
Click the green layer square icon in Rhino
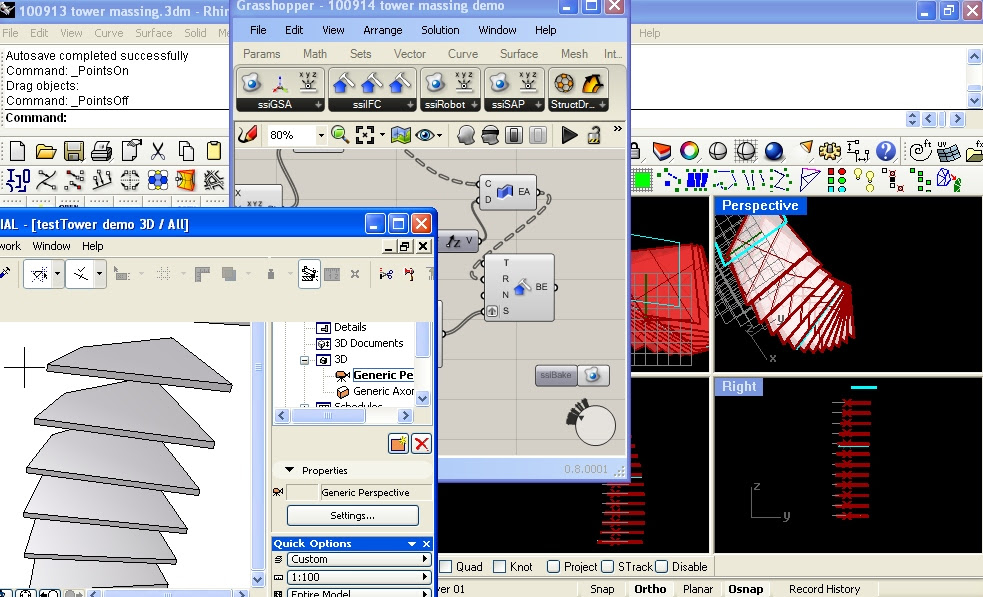[x=642, y=181]
